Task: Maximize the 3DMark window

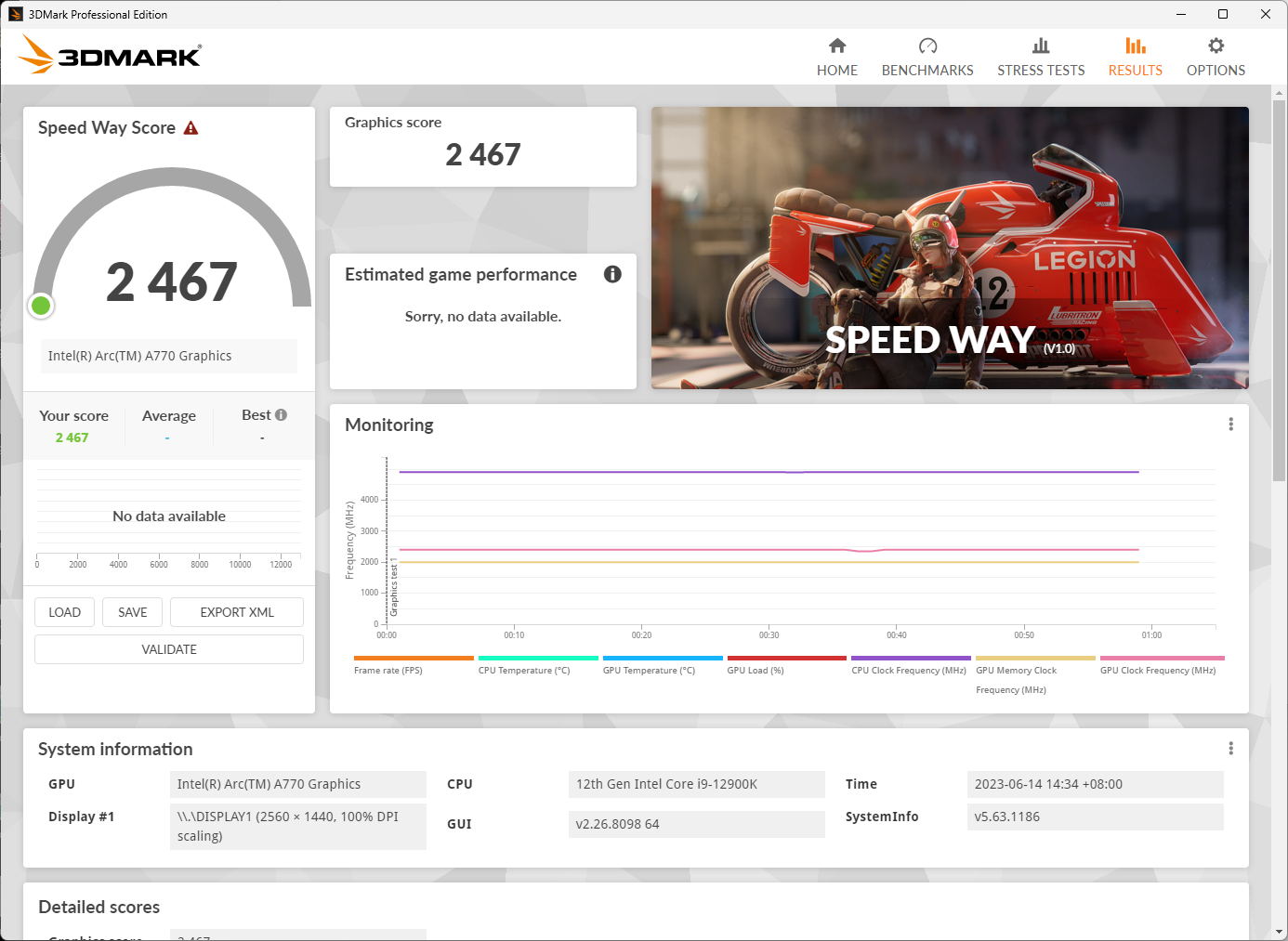Action: (x=1223, y=14)
